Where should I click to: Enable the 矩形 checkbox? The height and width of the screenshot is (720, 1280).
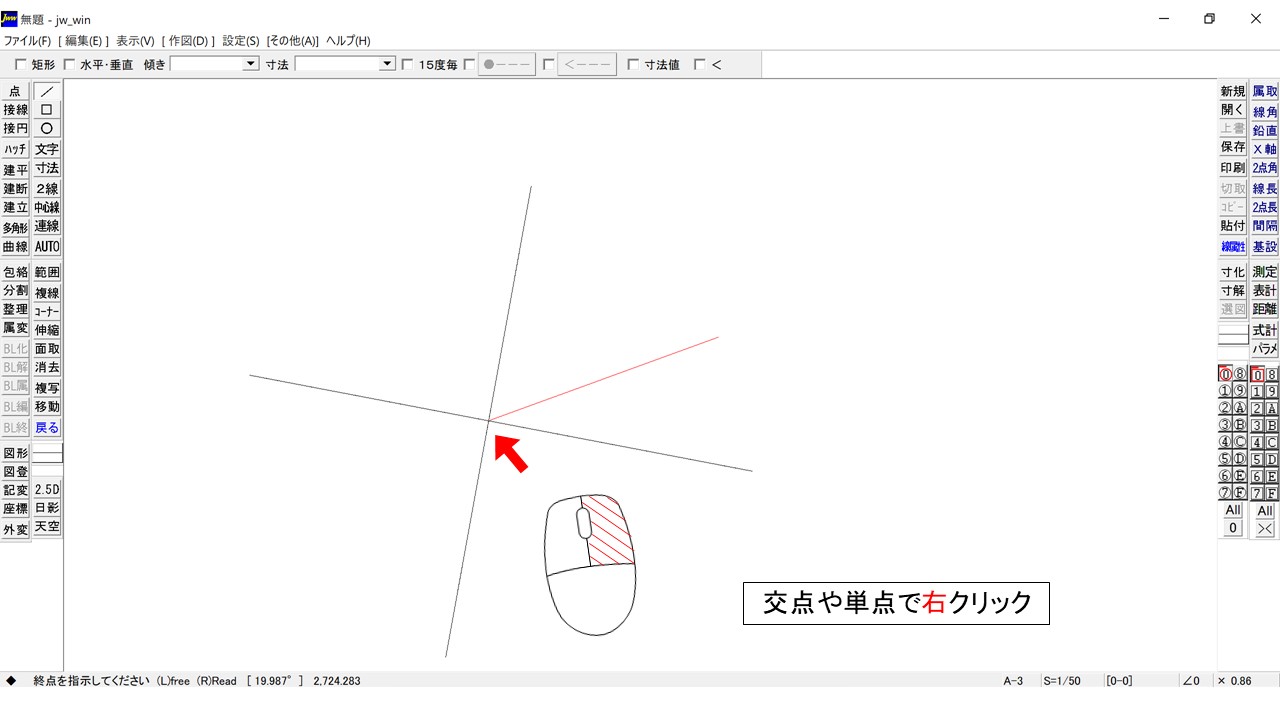(x=21, y=65)
